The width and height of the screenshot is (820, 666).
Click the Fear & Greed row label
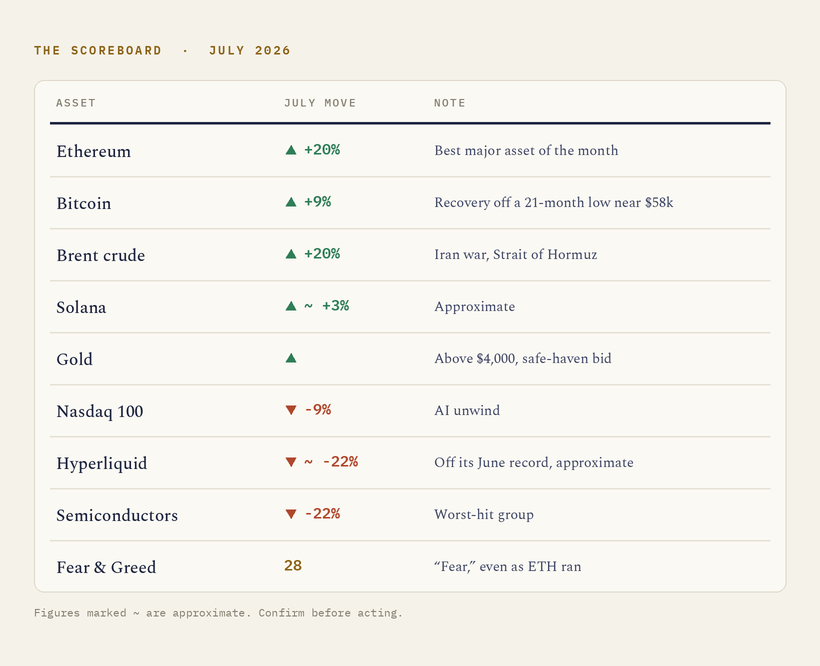[106, 567]
